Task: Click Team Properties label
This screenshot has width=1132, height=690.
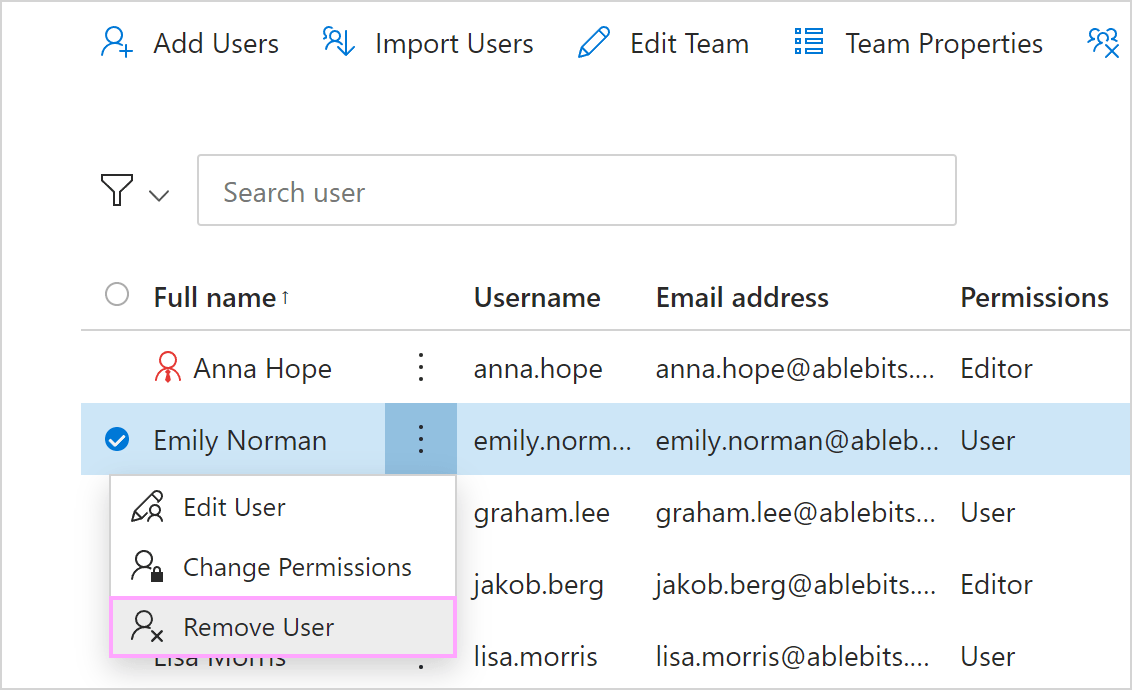Action: point(944,44)
